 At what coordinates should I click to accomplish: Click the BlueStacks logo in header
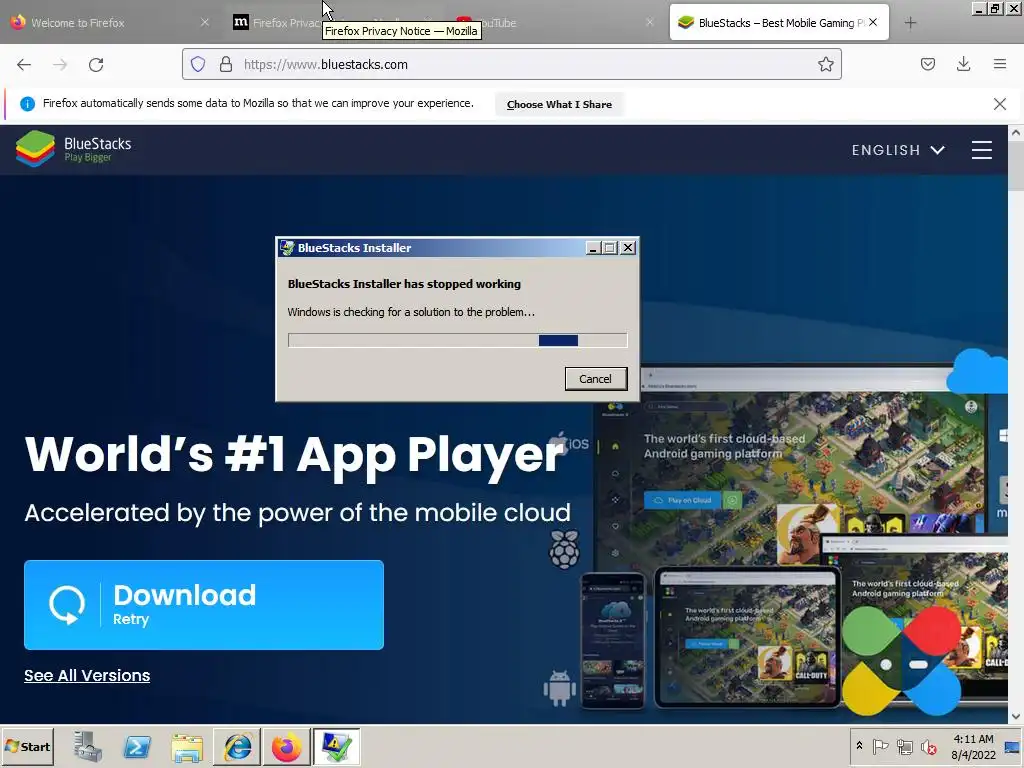[x=73, y=149]
